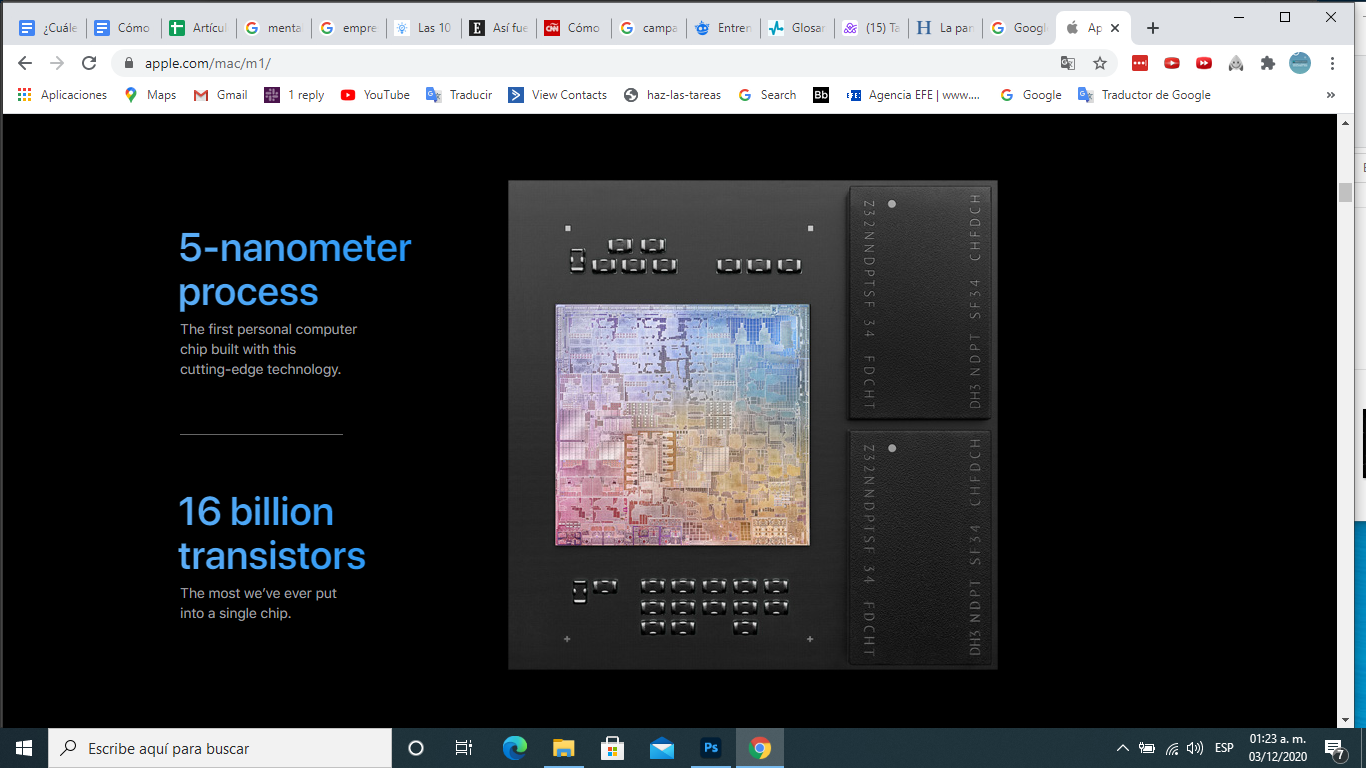Screen dimensions: 1366x768
Task: Open a new tab with plus button
Action: point(1153,28)
